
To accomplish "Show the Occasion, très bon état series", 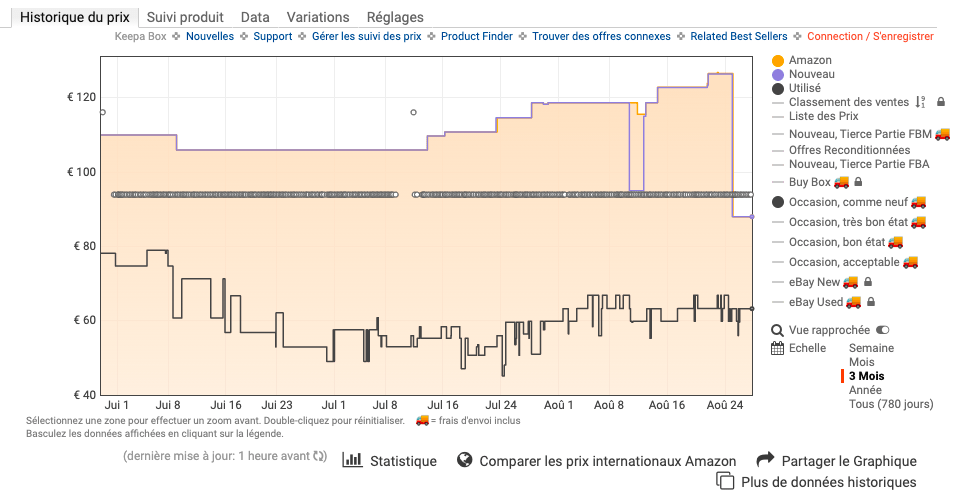I will (849, 222).
